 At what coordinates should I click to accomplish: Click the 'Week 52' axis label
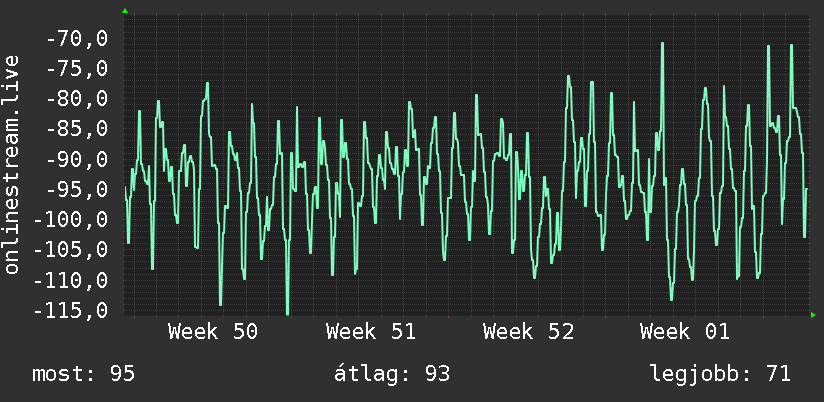pyautogui.click(x=528, y=332)
